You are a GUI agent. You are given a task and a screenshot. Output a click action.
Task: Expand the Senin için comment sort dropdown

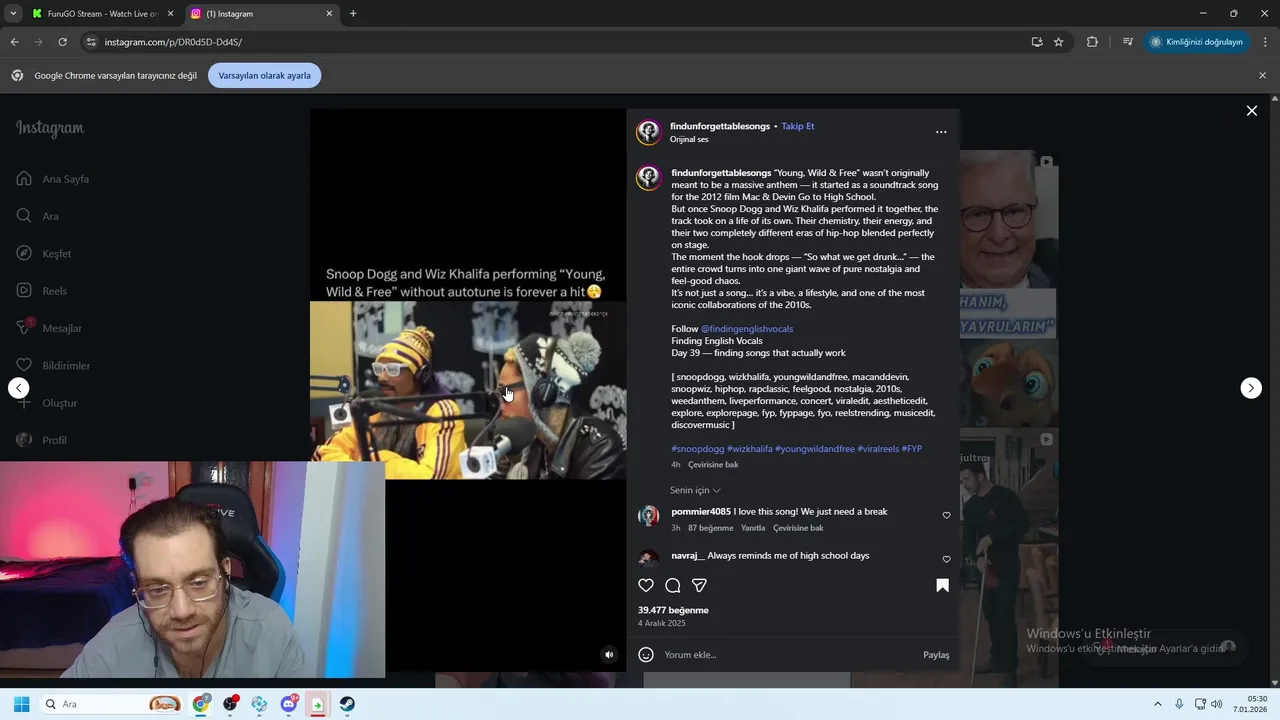pyautogui.click(x=695, y=490)
